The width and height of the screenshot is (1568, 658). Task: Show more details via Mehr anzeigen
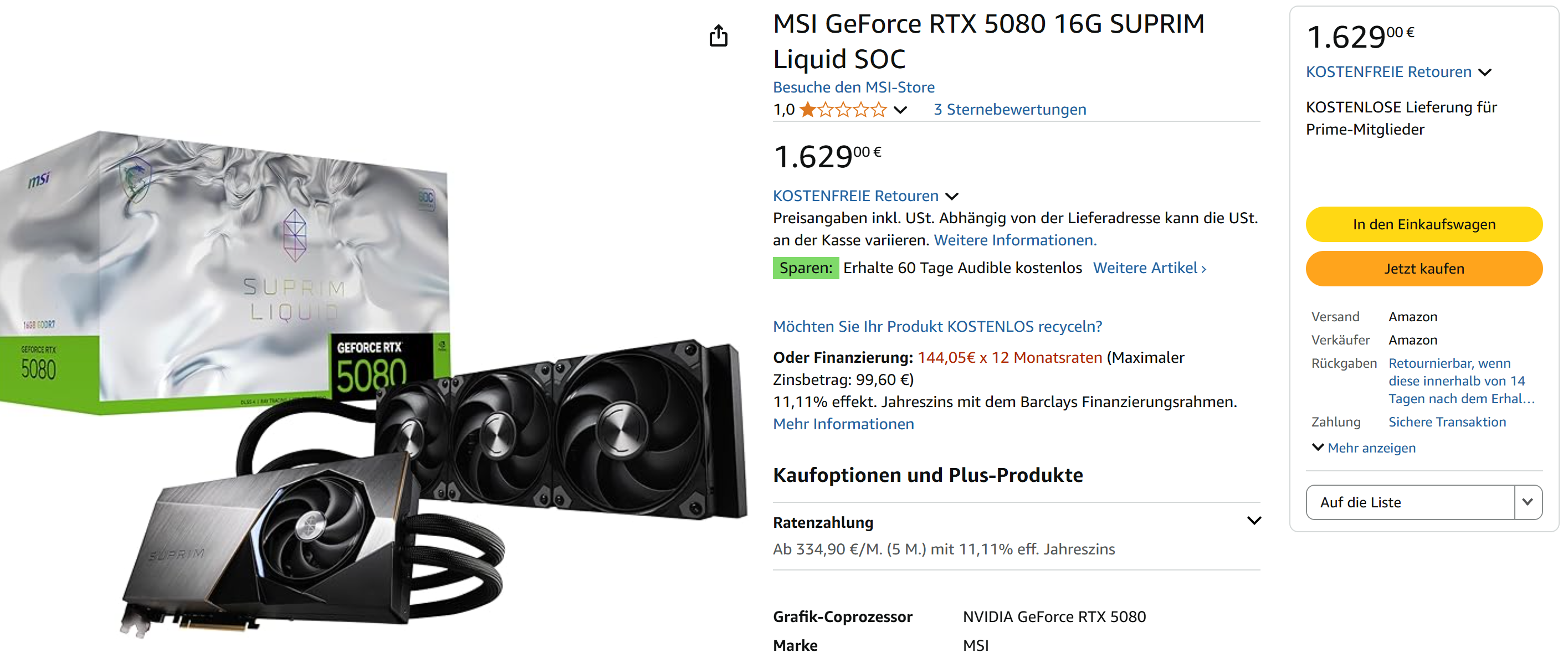(1364, 448)
